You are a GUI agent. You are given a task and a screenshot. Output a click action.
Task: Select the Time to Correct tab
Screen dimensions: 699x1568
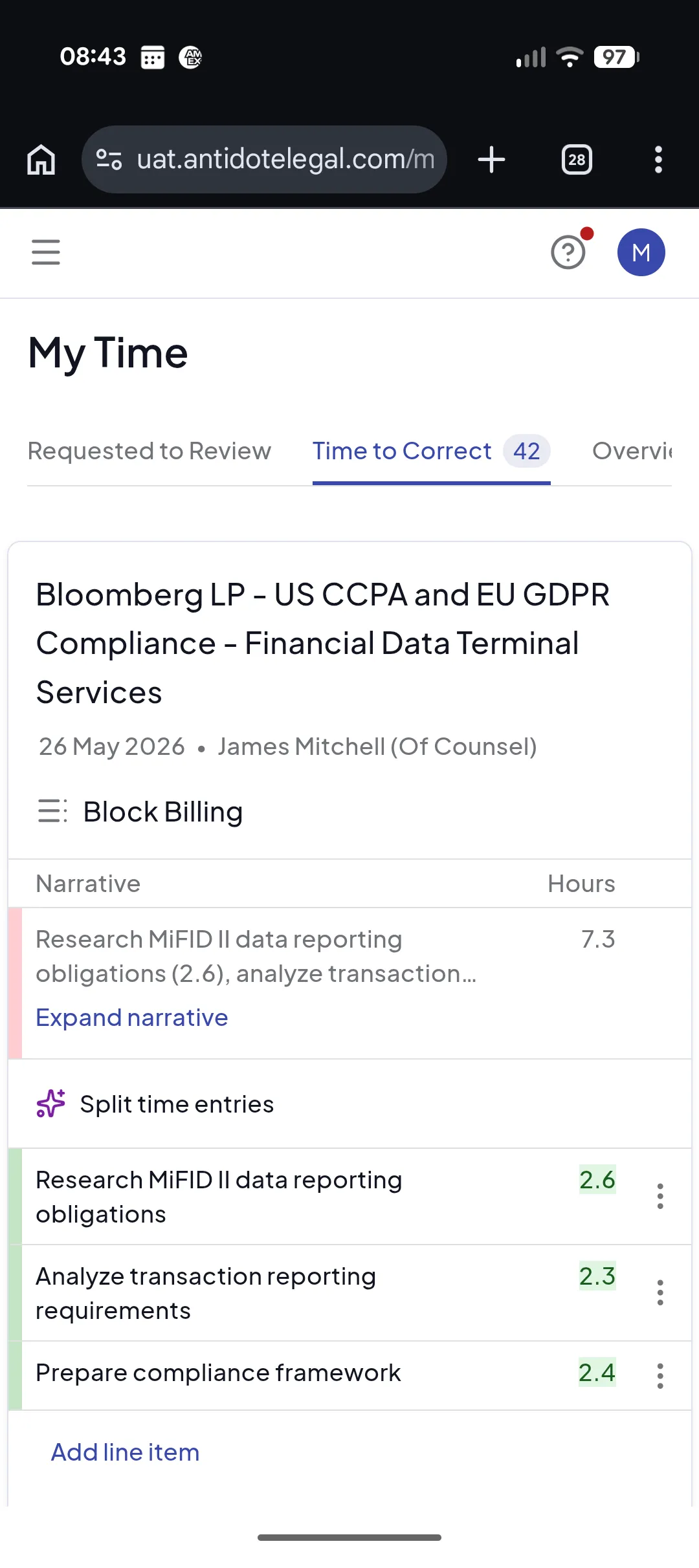(431, 451)
